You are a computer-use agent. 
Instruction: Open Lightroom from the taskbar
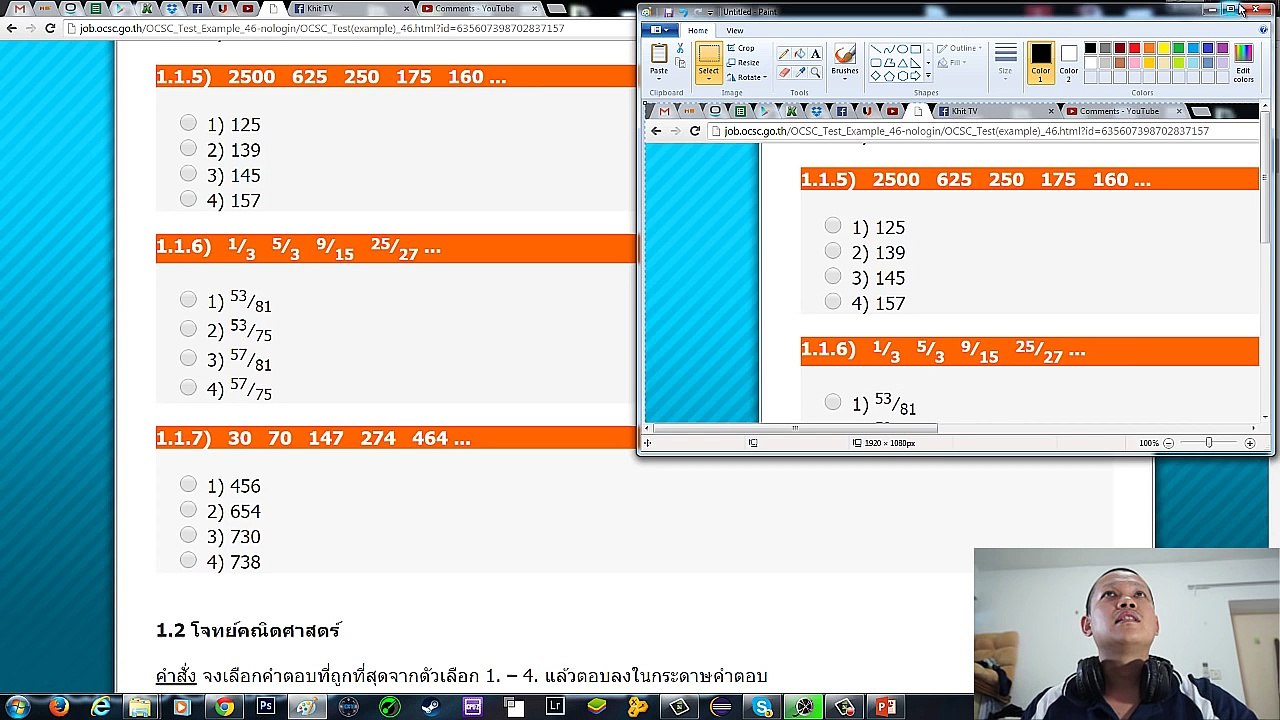[x=555, y=707]
